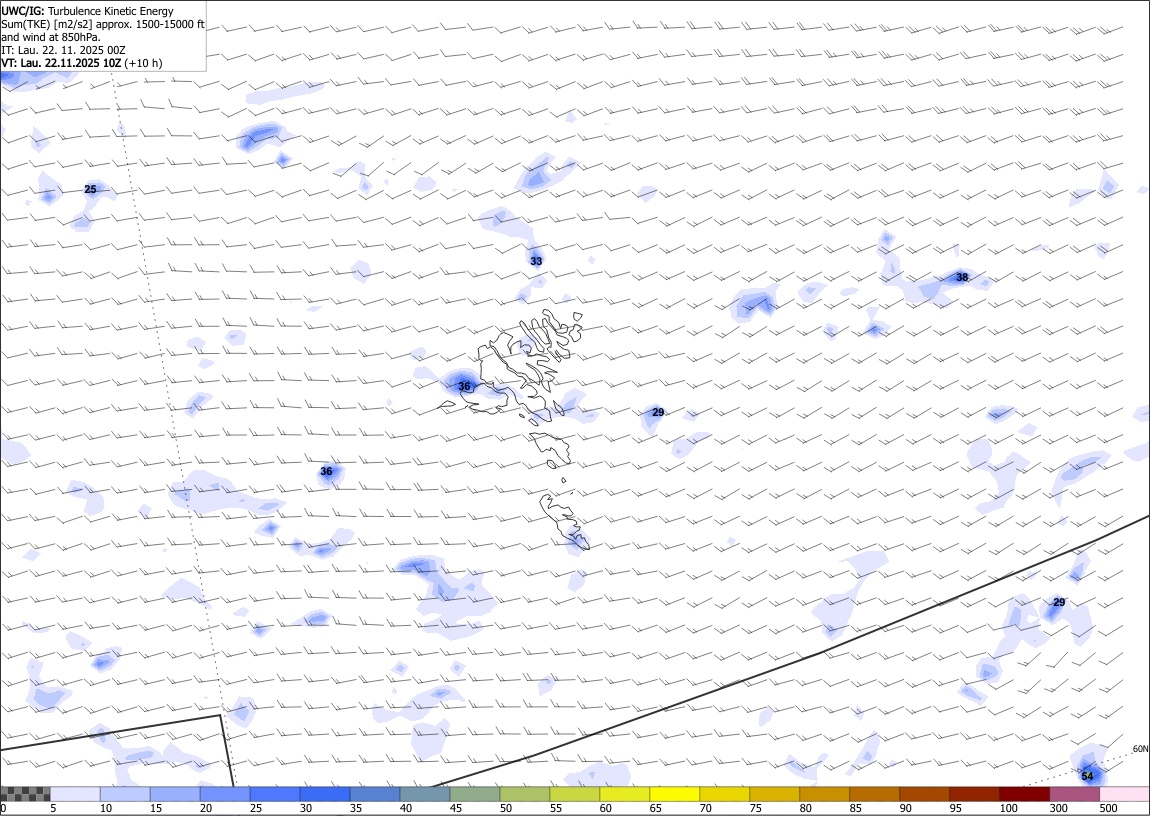Screen dimensions: 1150x816
Task: Click the checkered 0–5 legend swatch
Action: click(26, 794)
